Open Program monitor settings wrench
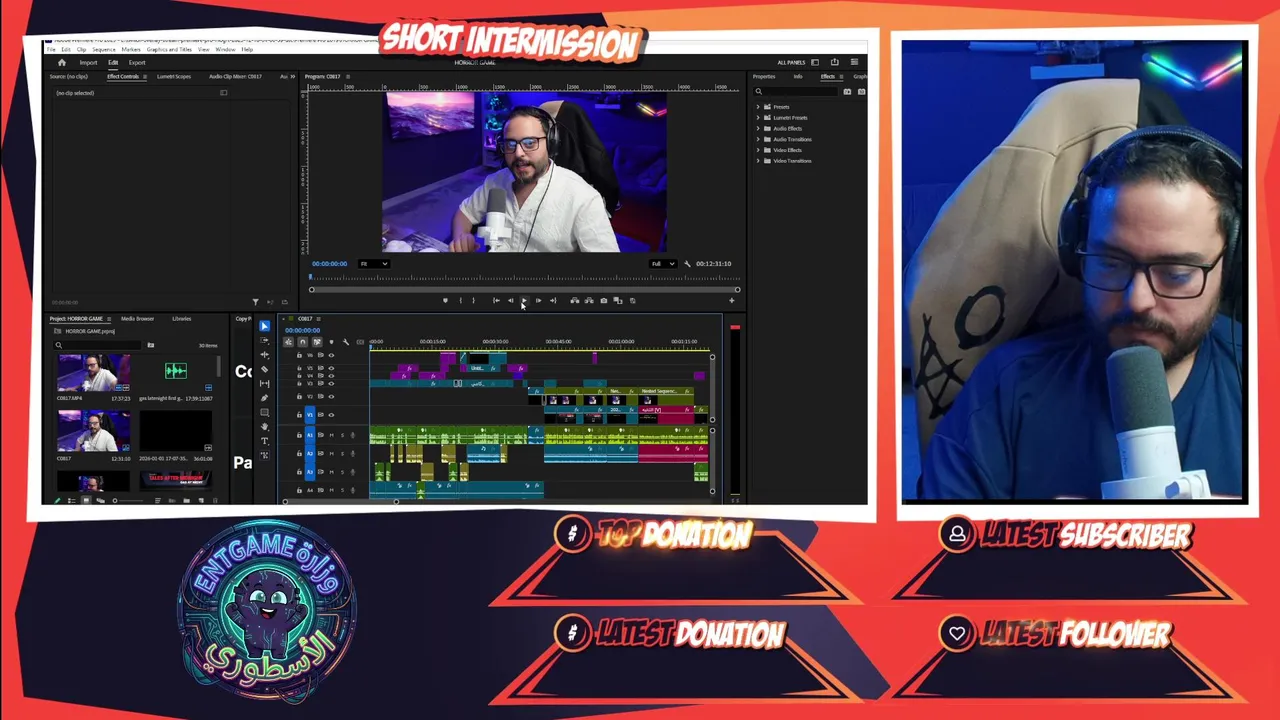The height and width of the screenshot is (720, 1280). 687,264
